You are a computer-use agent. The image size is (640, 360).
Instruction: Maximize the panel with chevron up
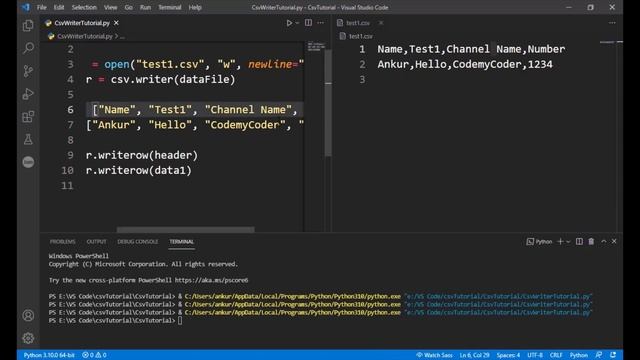pos(604,242)
